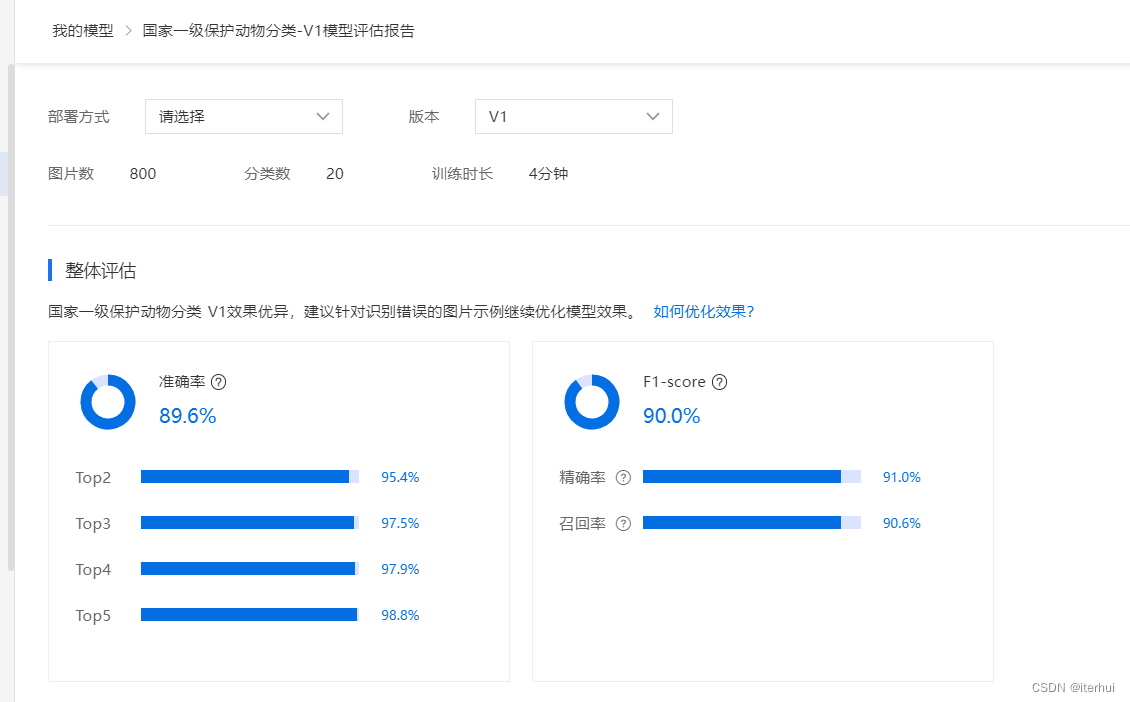Click the breadcrumb arrow after 我的模型
This screenshot has height=702, width=1130.
point(128,31)
